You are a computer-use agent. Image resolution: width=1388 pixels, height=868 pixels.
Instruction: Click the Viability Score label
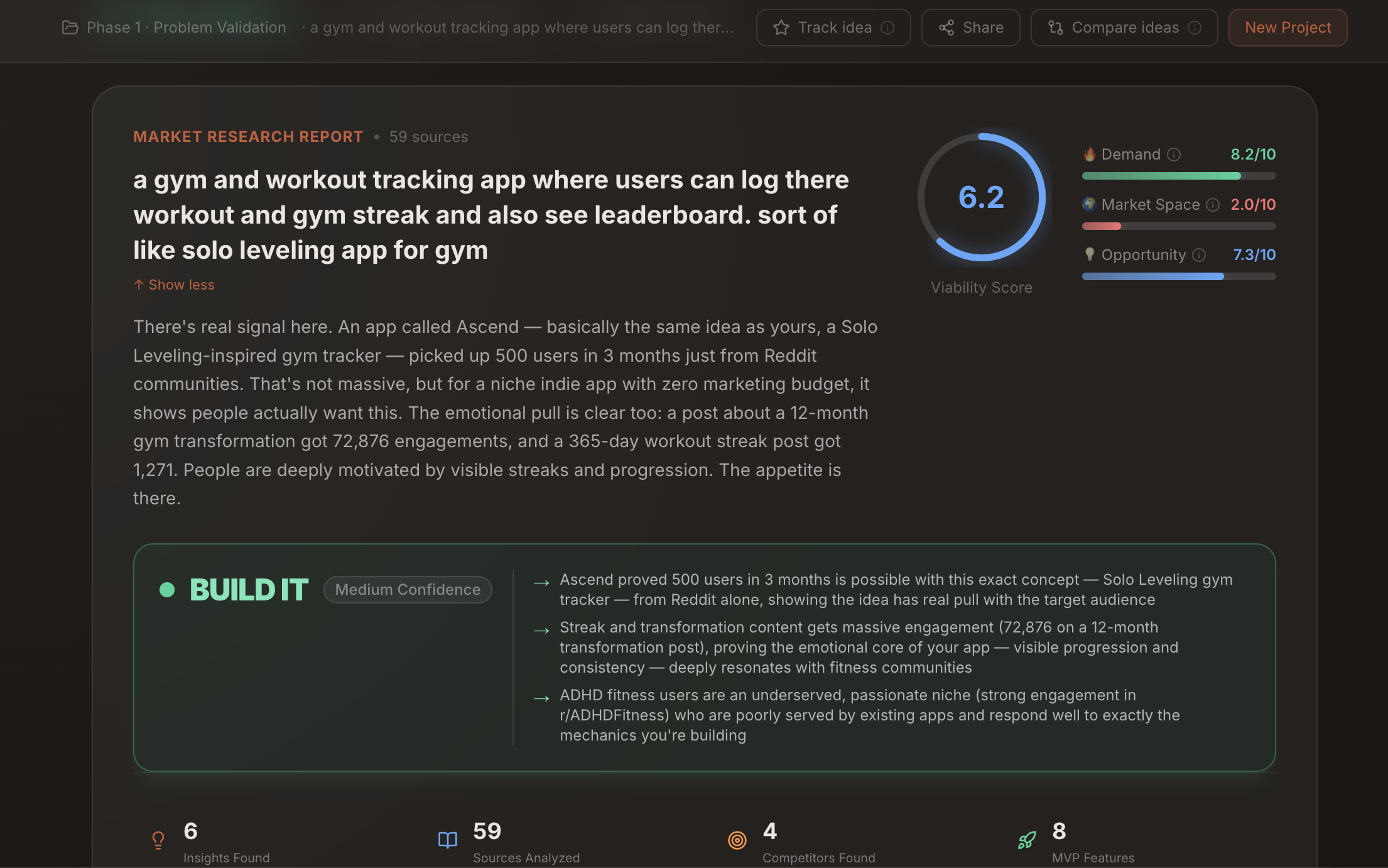click(982, 288)
